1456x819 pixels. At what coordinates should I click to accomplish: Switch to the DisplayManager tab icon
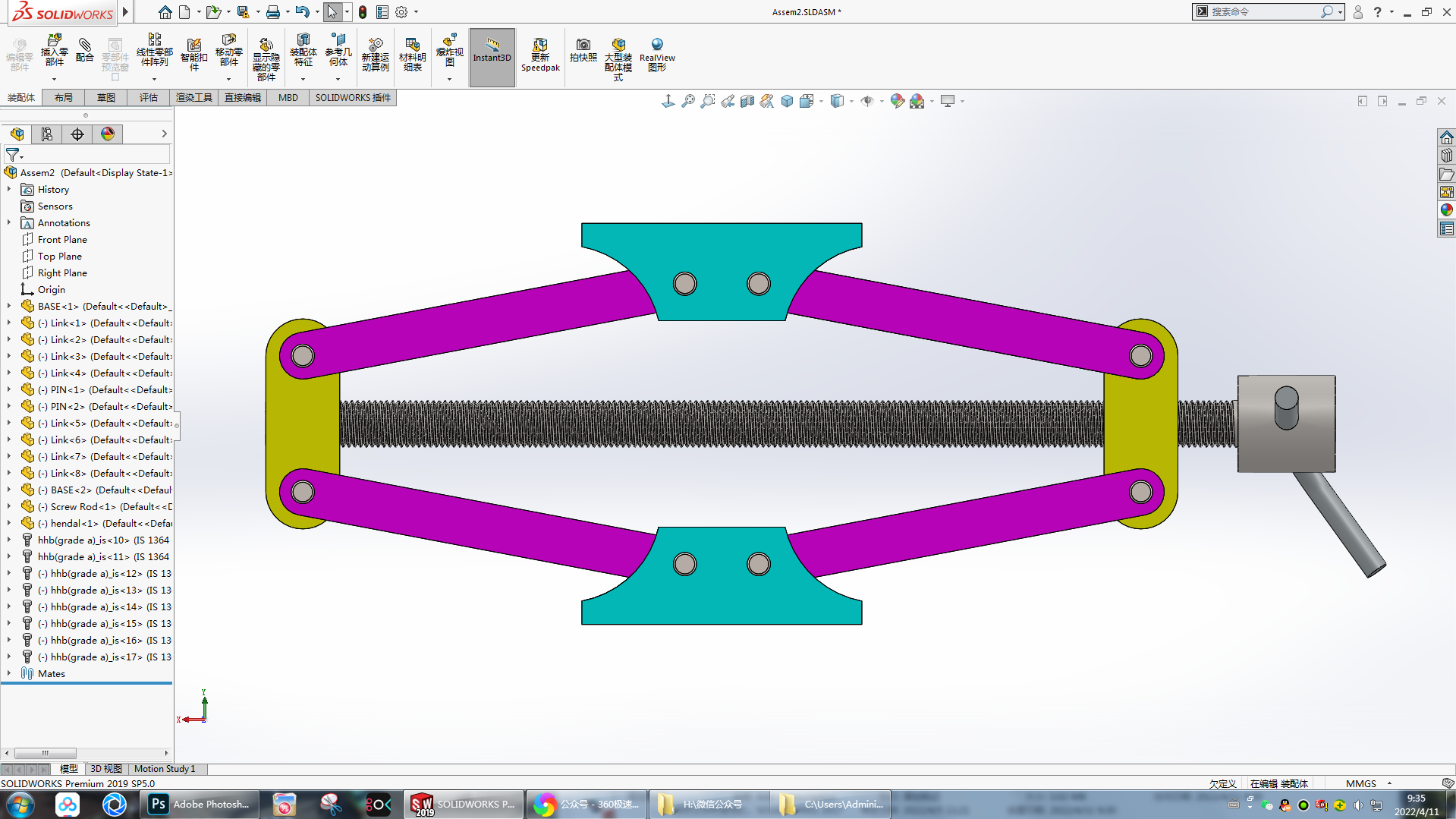[x=108, y=134]
